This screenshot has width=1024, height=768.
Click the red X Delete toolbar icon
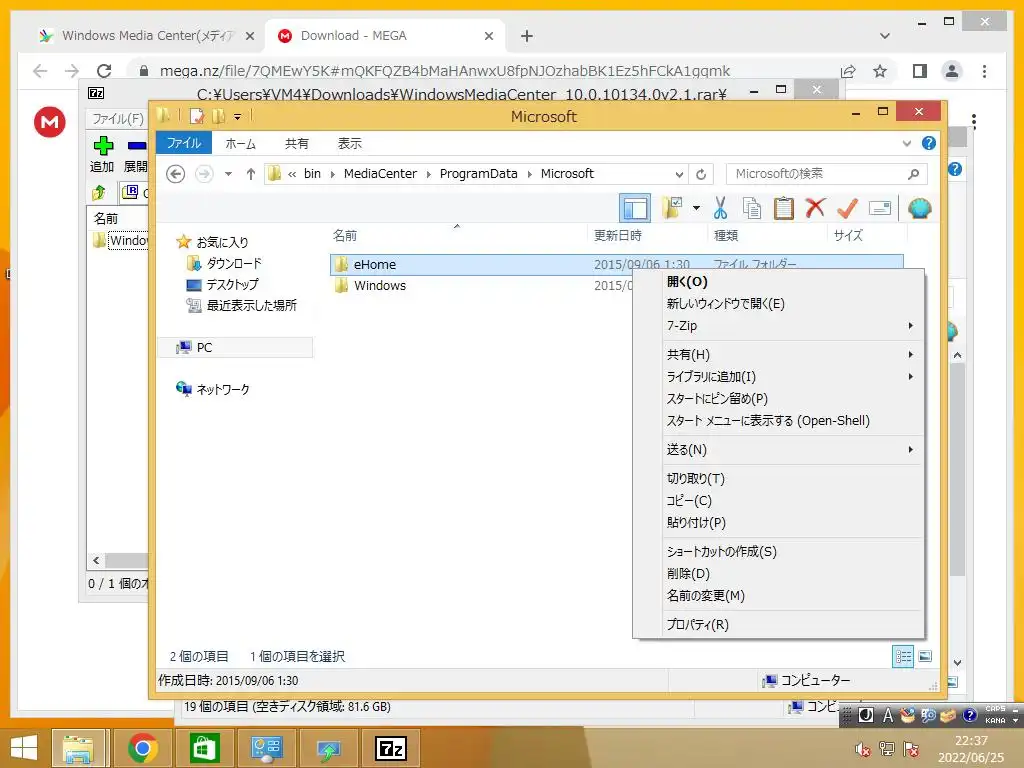[x=815, y=208]
